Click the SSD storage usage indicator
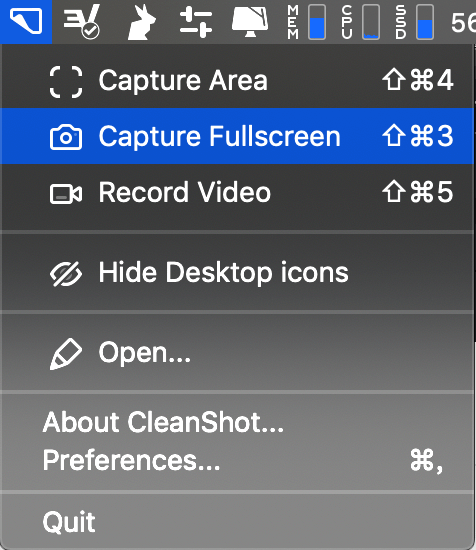Viewport: 476px width, 550px height. 414,22
